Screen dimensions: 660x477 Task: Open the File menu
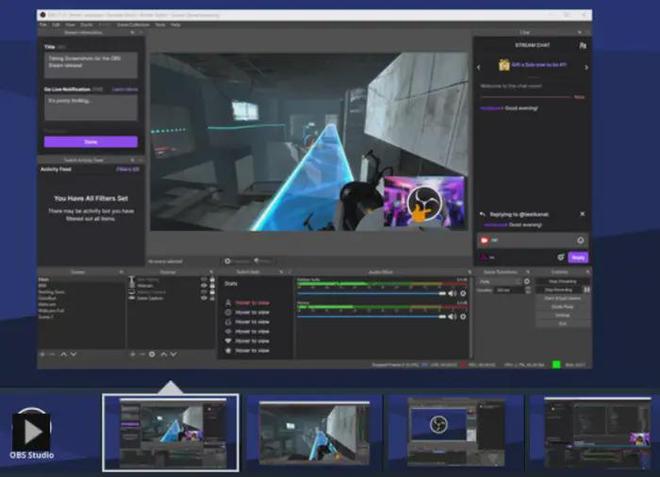coord(43,24)
